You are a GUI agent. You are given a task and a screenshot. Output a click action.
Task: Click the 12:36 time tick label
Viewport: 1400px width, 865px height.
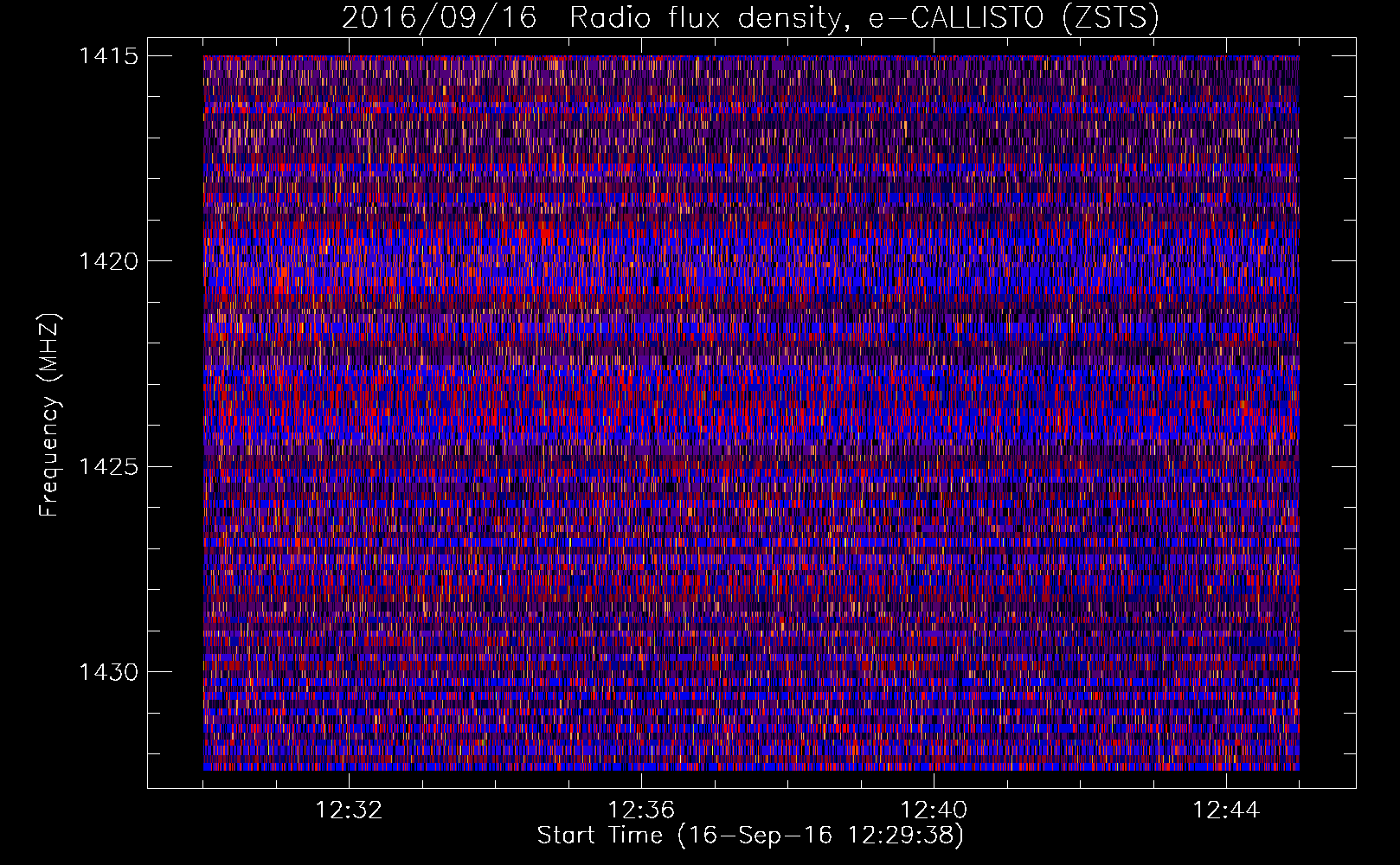tap(641, 811)
